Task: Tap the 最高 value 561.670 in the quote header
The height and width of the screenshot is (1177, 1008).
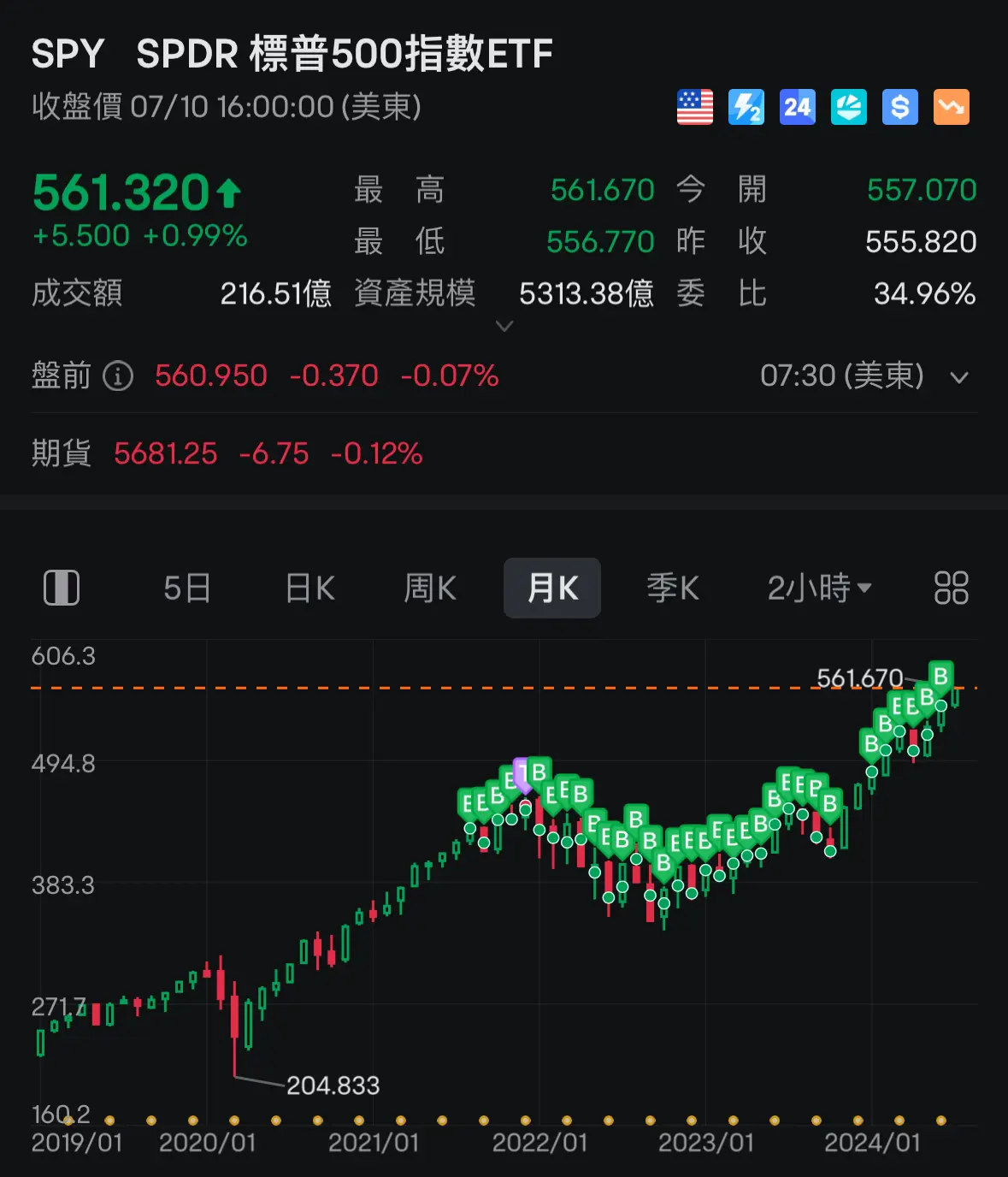Action: pyautogui.click(x=603, y=190)
